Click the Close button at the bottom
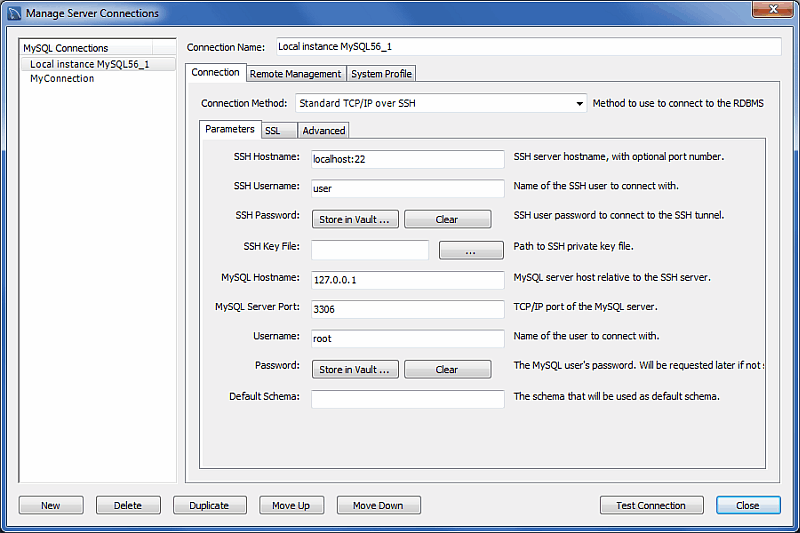Screen dimensions: 800x533 (748, 505)
